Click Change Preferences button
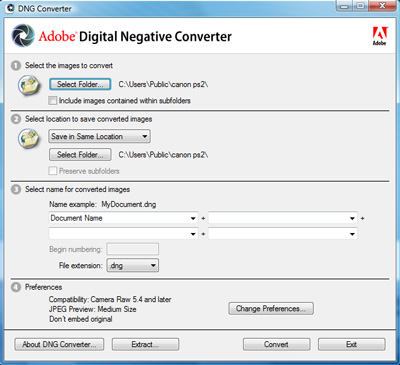 (x=271, y=308)
